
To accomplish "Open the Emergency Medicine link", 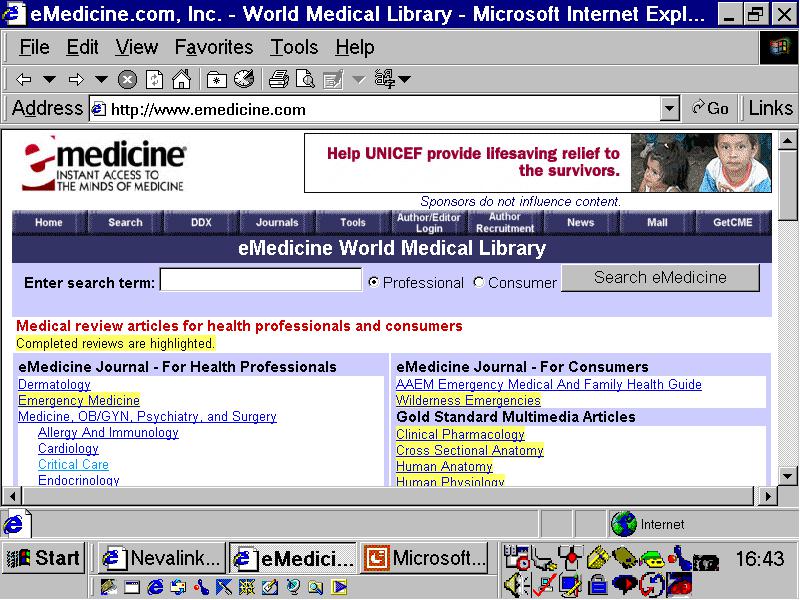I will coord(79,400).
